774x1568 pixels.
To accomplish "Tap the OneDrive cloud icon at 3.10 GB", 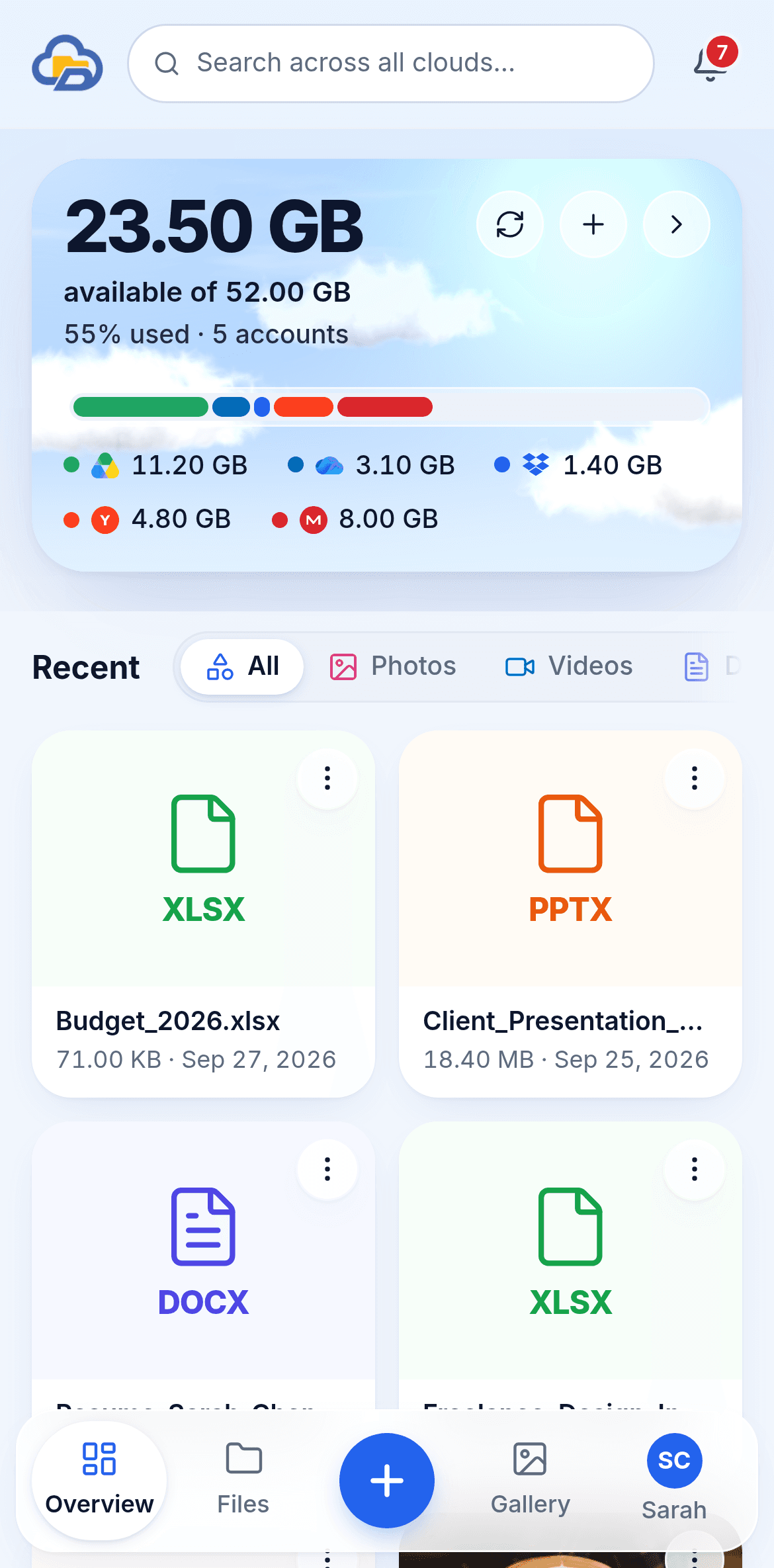I will (329, 466).
